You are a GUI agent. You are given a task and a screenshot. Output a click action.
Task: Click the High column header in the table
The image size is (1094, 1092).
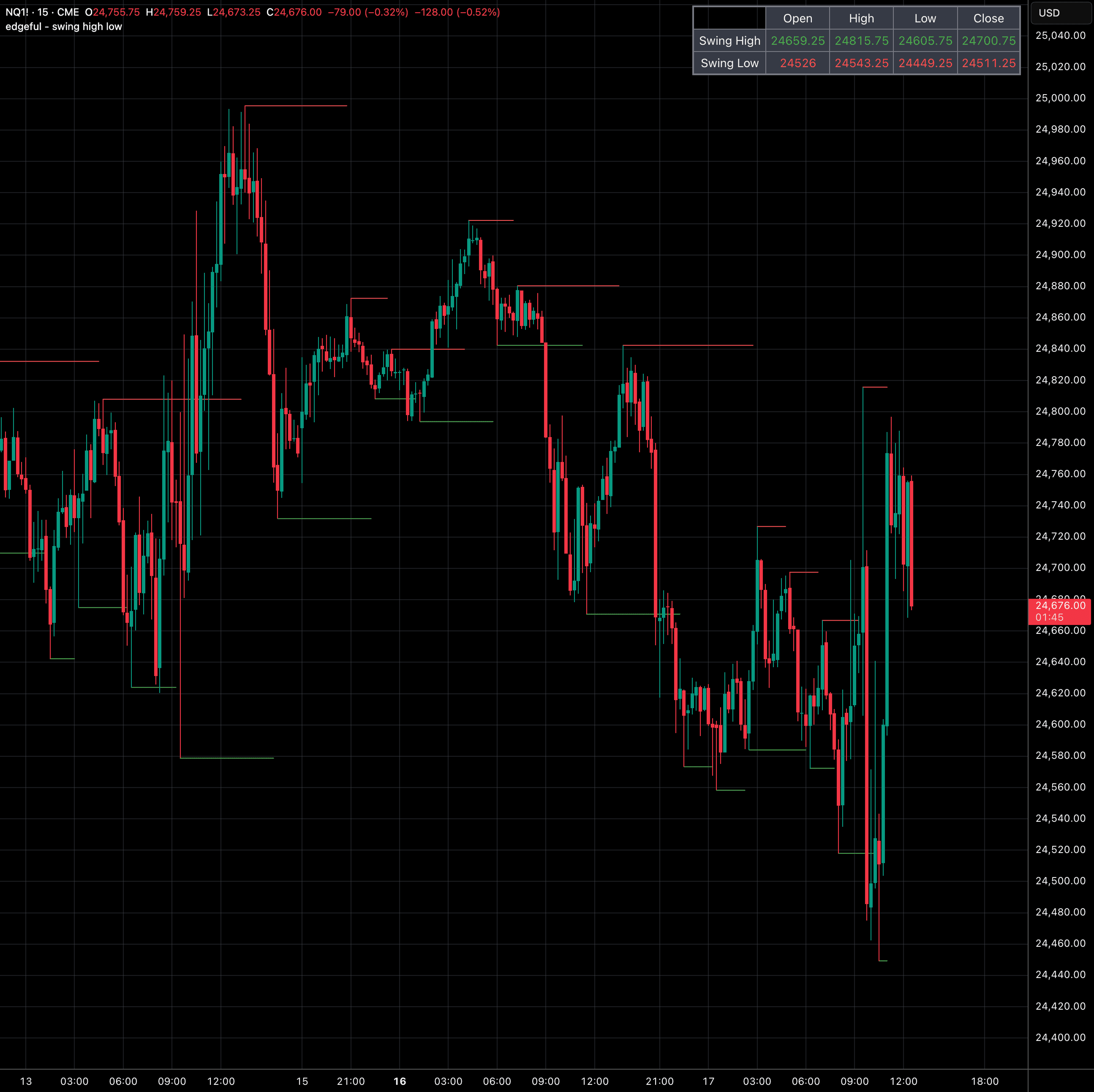861,18
